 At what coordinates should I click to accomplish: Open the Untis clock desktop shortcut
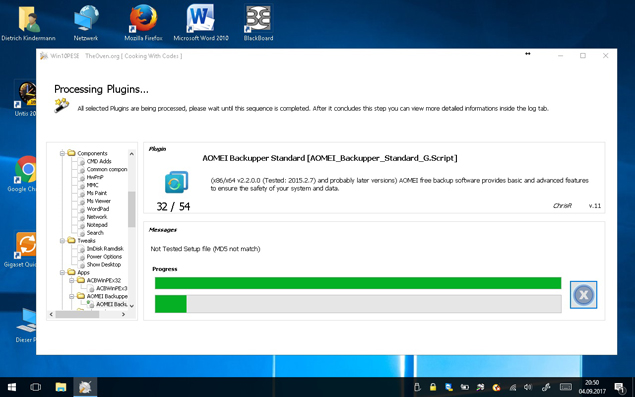pyautogui.click(x=25, y=98)
